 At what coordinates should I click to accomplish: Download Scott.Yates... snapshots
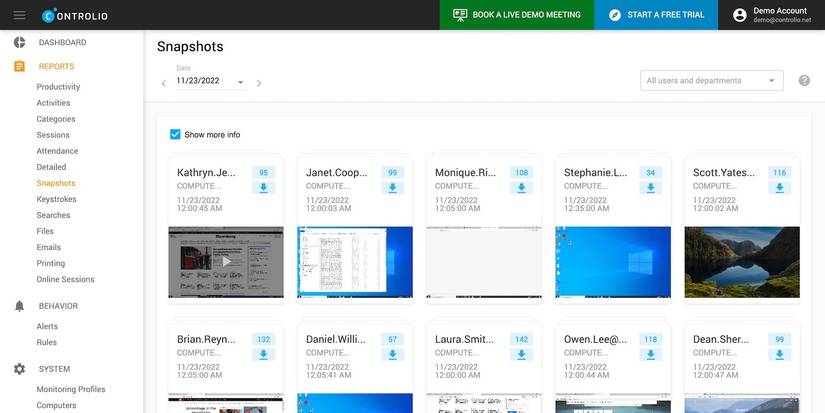click(x=779, y=188)
